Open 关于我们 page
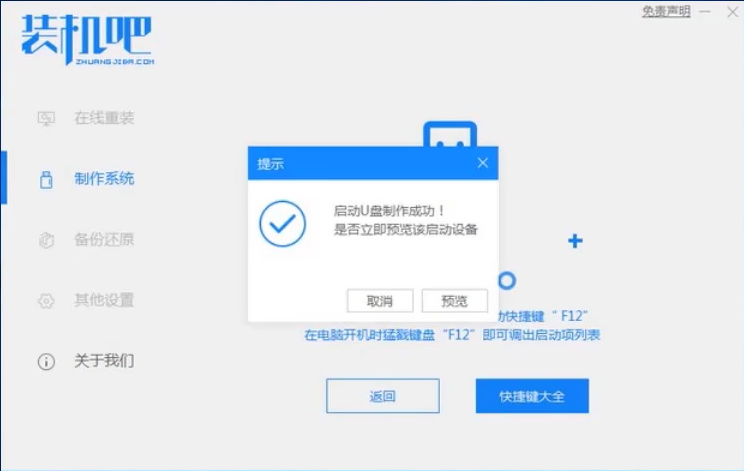 104,361
